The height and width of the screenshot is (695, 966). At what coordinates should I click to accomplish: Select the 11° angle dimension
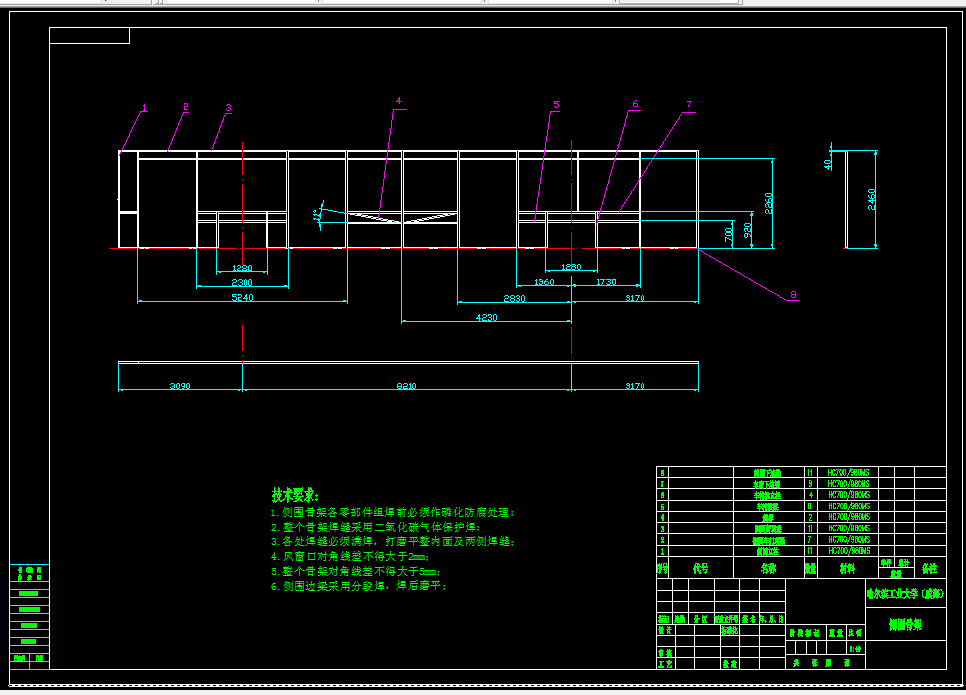pyautogui.click(x=316, y=215)
